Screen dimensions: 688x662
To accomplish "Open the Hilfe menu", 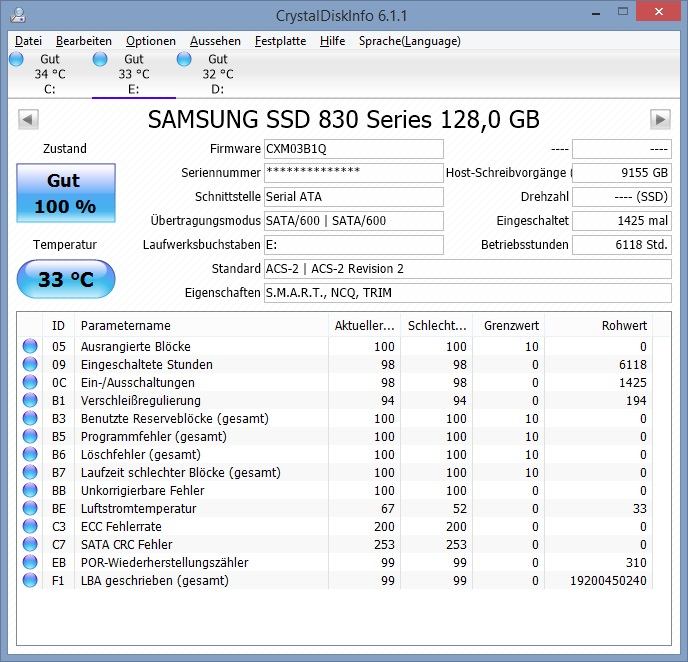I will coord(332,41).
